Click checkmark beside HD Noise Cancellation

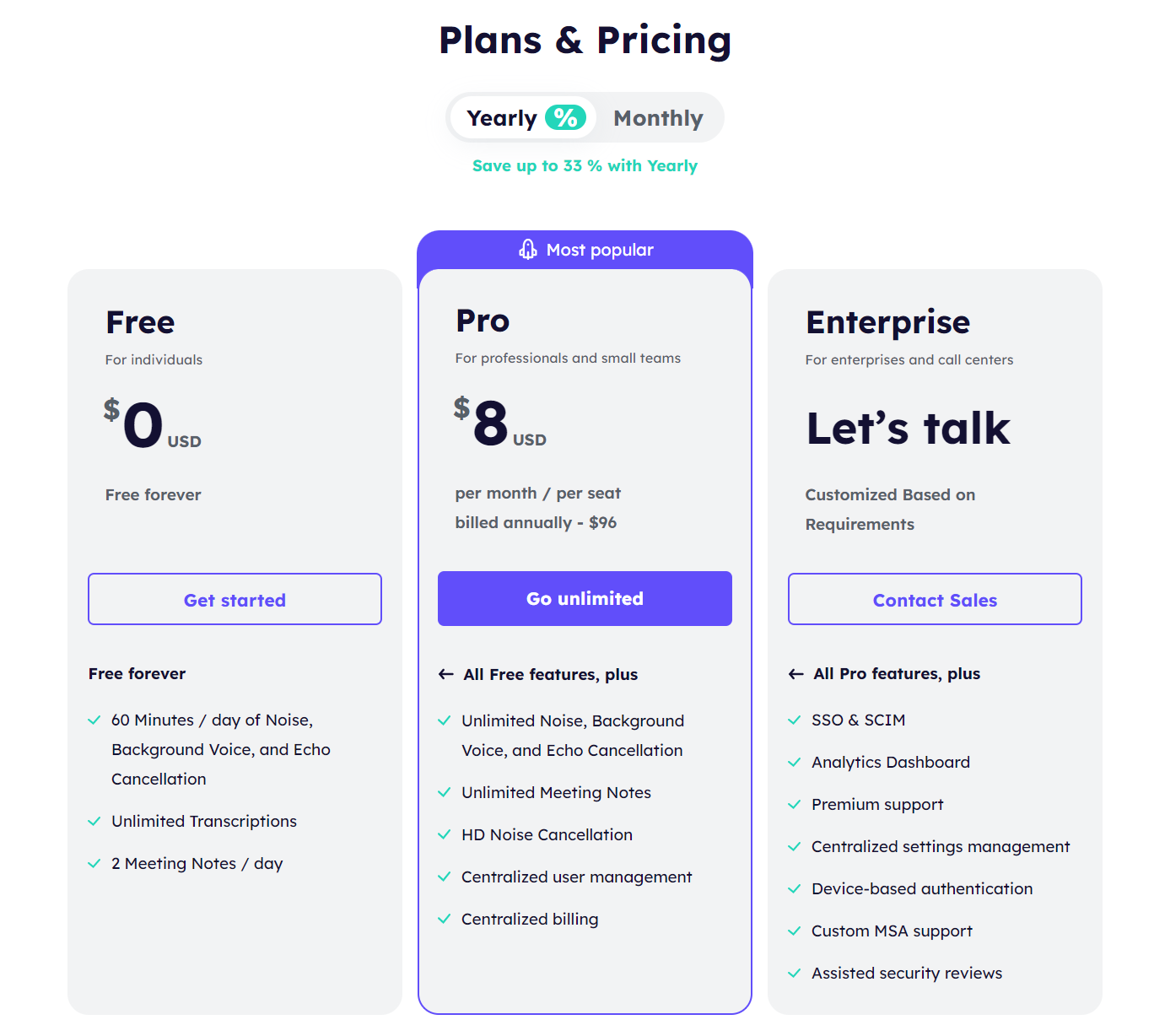coord(445,834)
